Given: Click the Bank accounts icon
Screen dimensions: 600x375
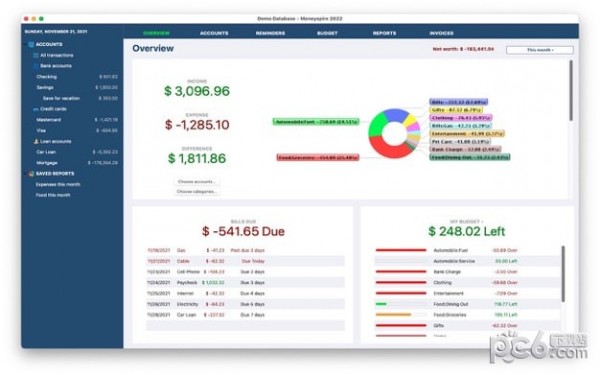Looking at the screenshot, I should point(36,66).
